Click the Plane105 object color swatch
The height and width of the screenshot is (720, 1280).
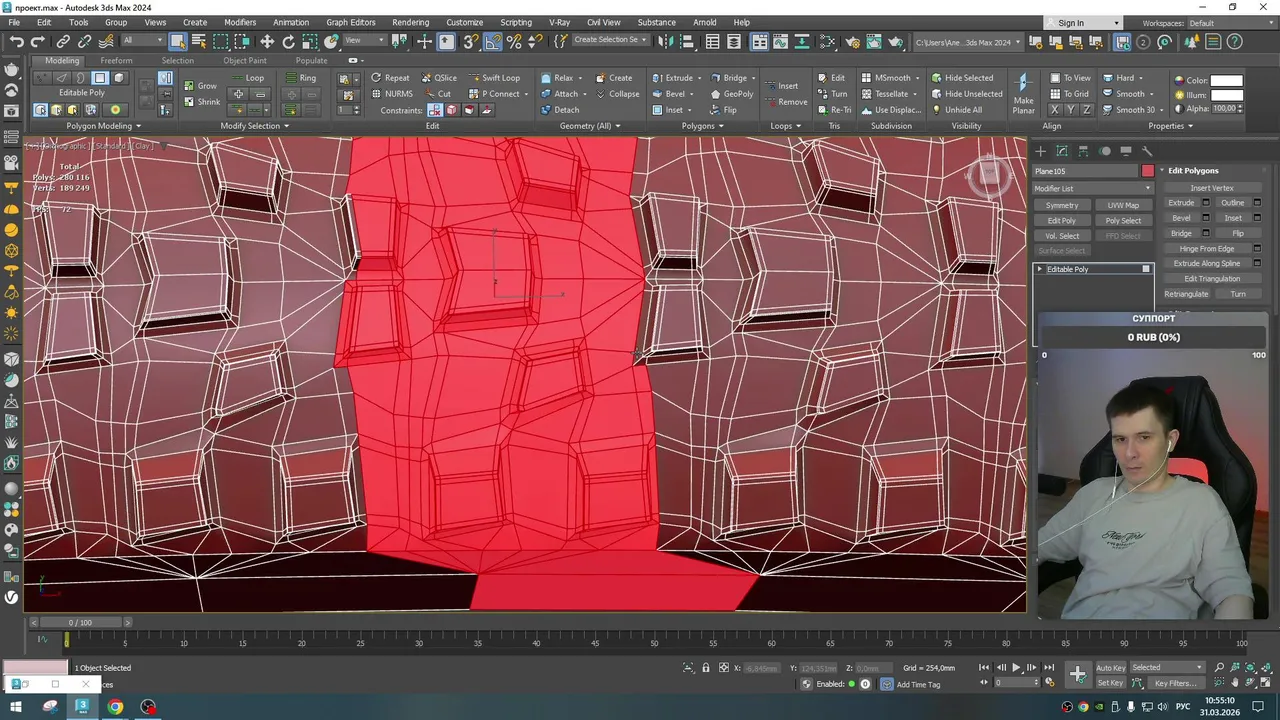pos(1147,171)
